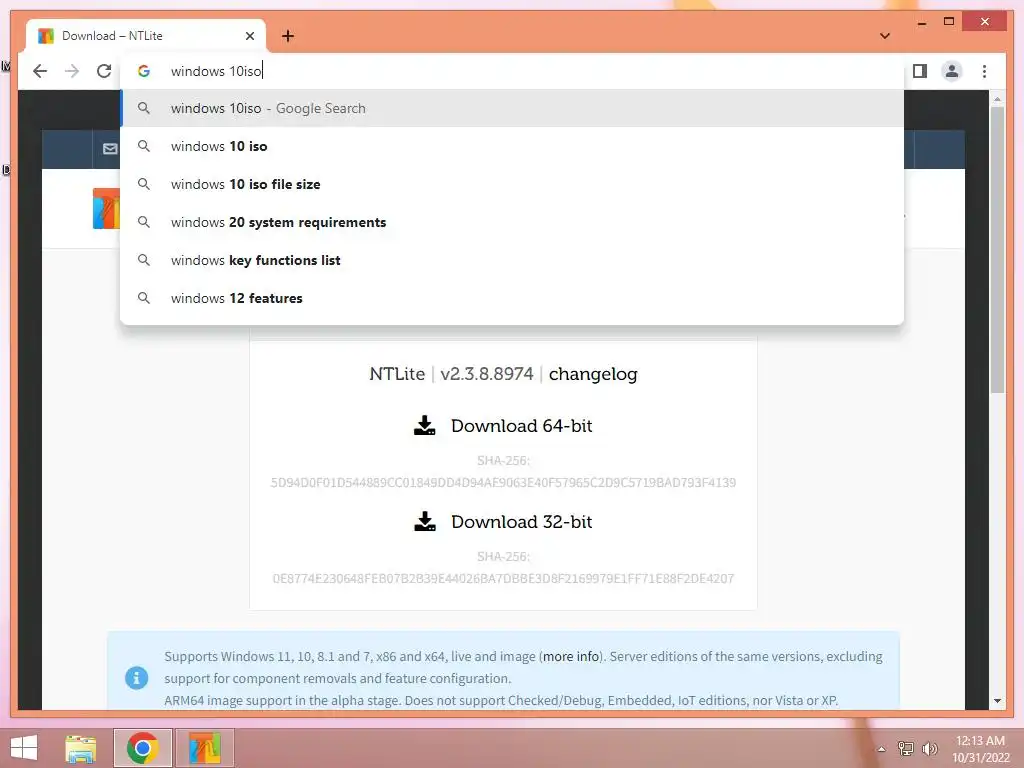Image resolution: width=1024 pixels, height=768 pixels.
Task: Choose the 'windows 10 iso' suggestion
Action: pos(512,146)
